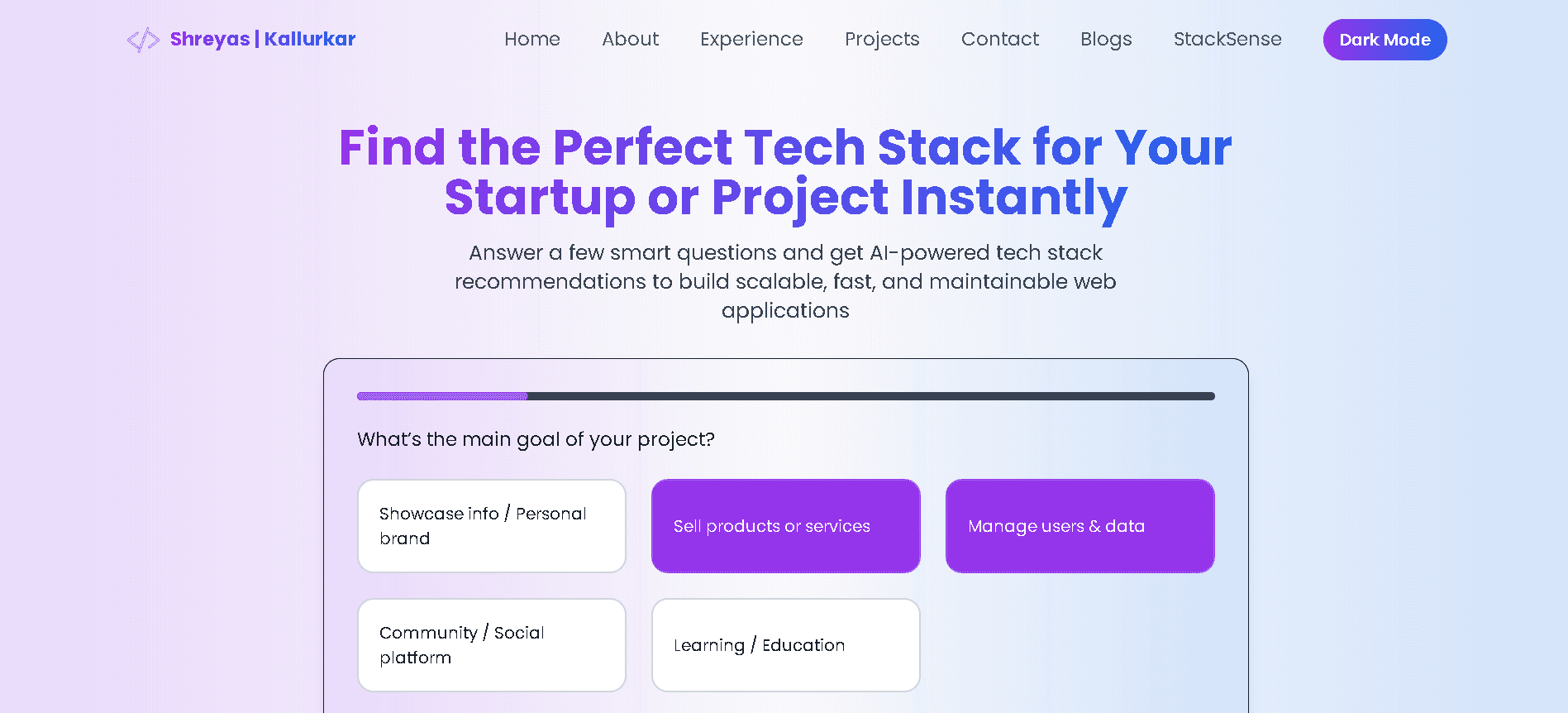
Task: Navigate to the About page
Action: click(x=630, y=39)
